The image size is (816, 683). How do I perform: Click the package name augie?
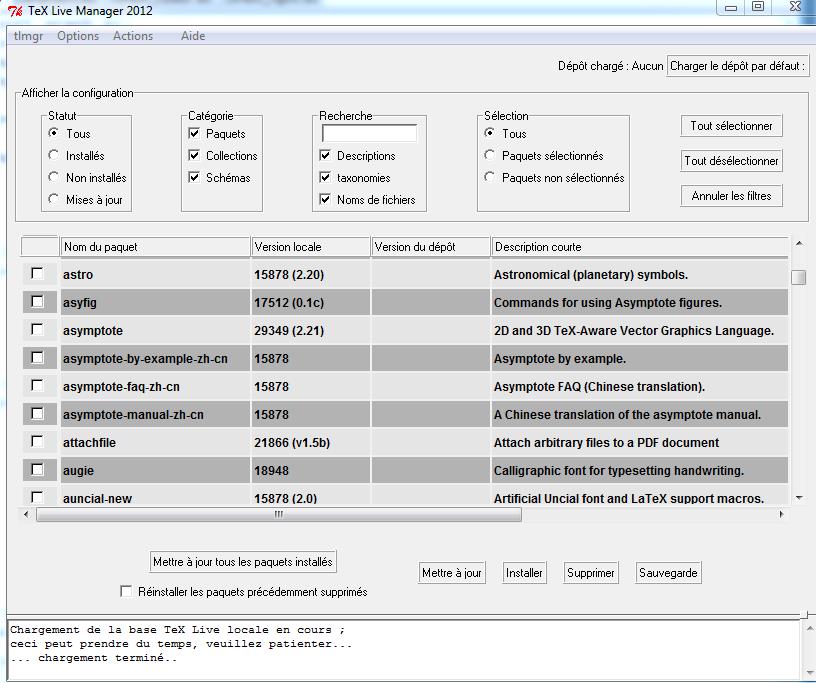coord(79,471)
